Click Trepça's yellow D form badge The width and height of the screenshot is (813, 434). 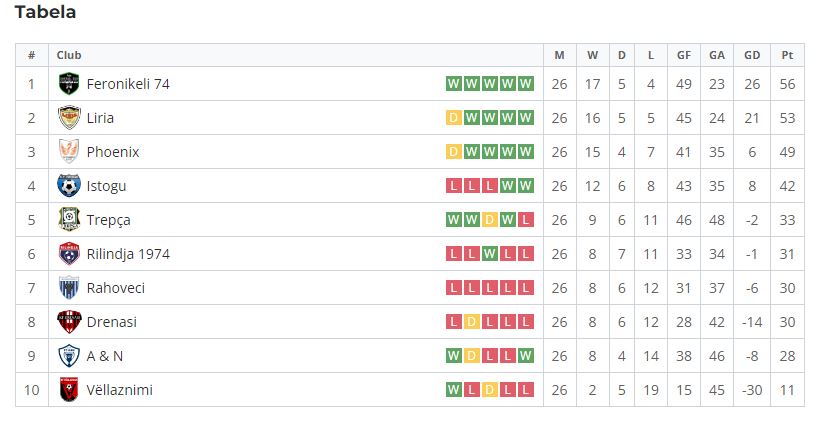489,220
